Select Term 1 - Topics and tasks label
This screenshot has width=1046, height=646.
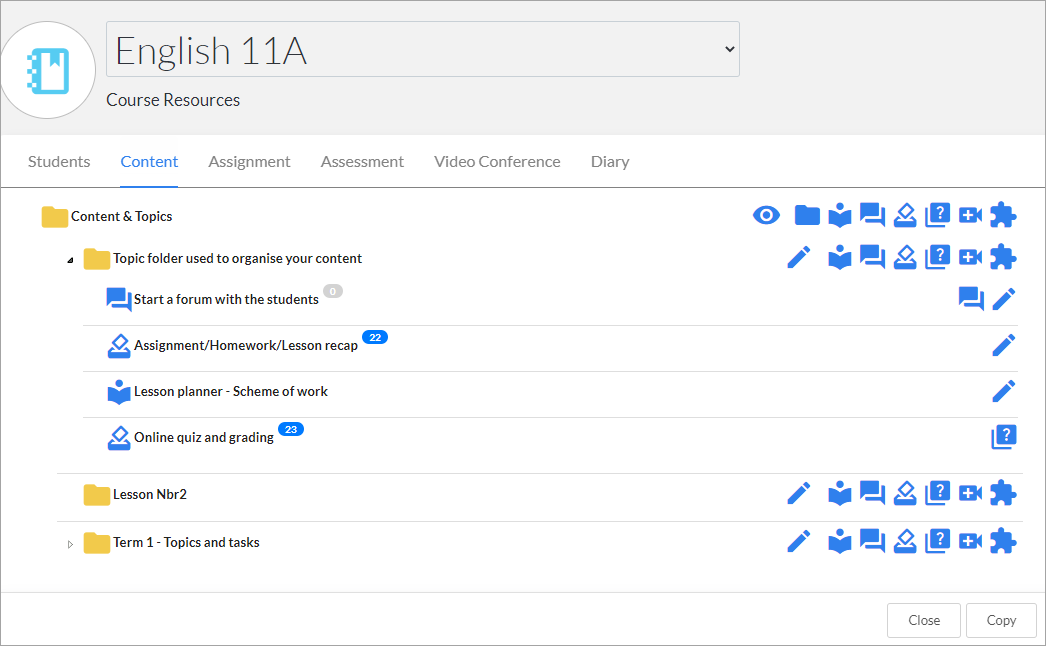(186, 543)
